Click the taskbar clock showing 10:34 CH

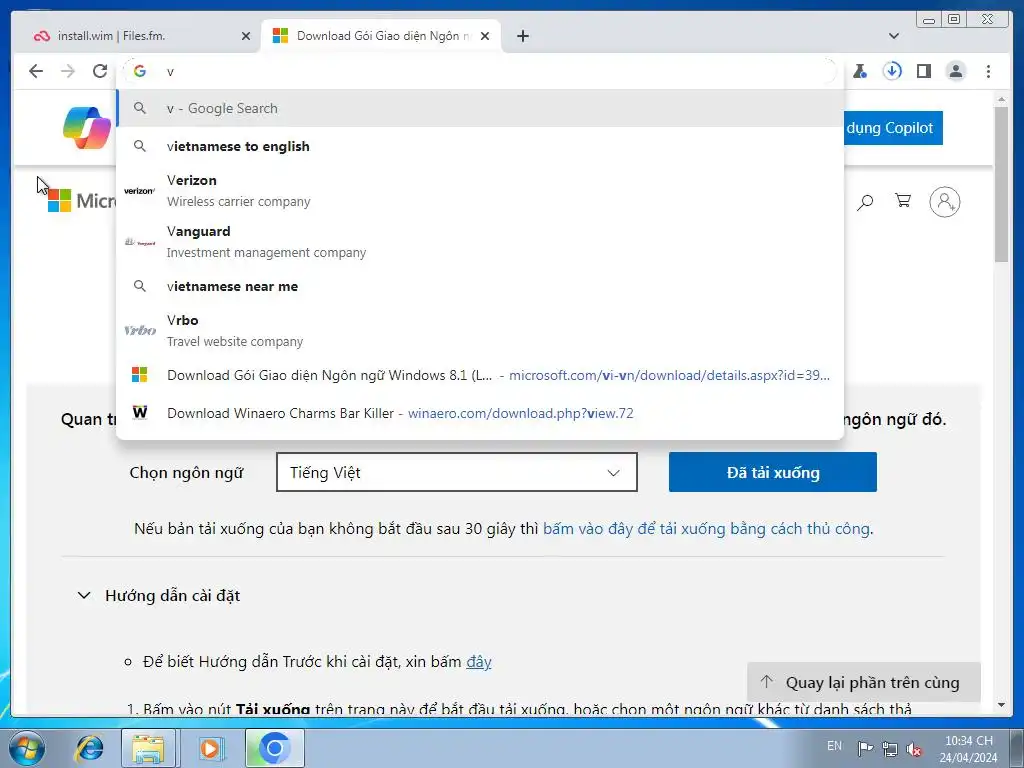(968, 749)
